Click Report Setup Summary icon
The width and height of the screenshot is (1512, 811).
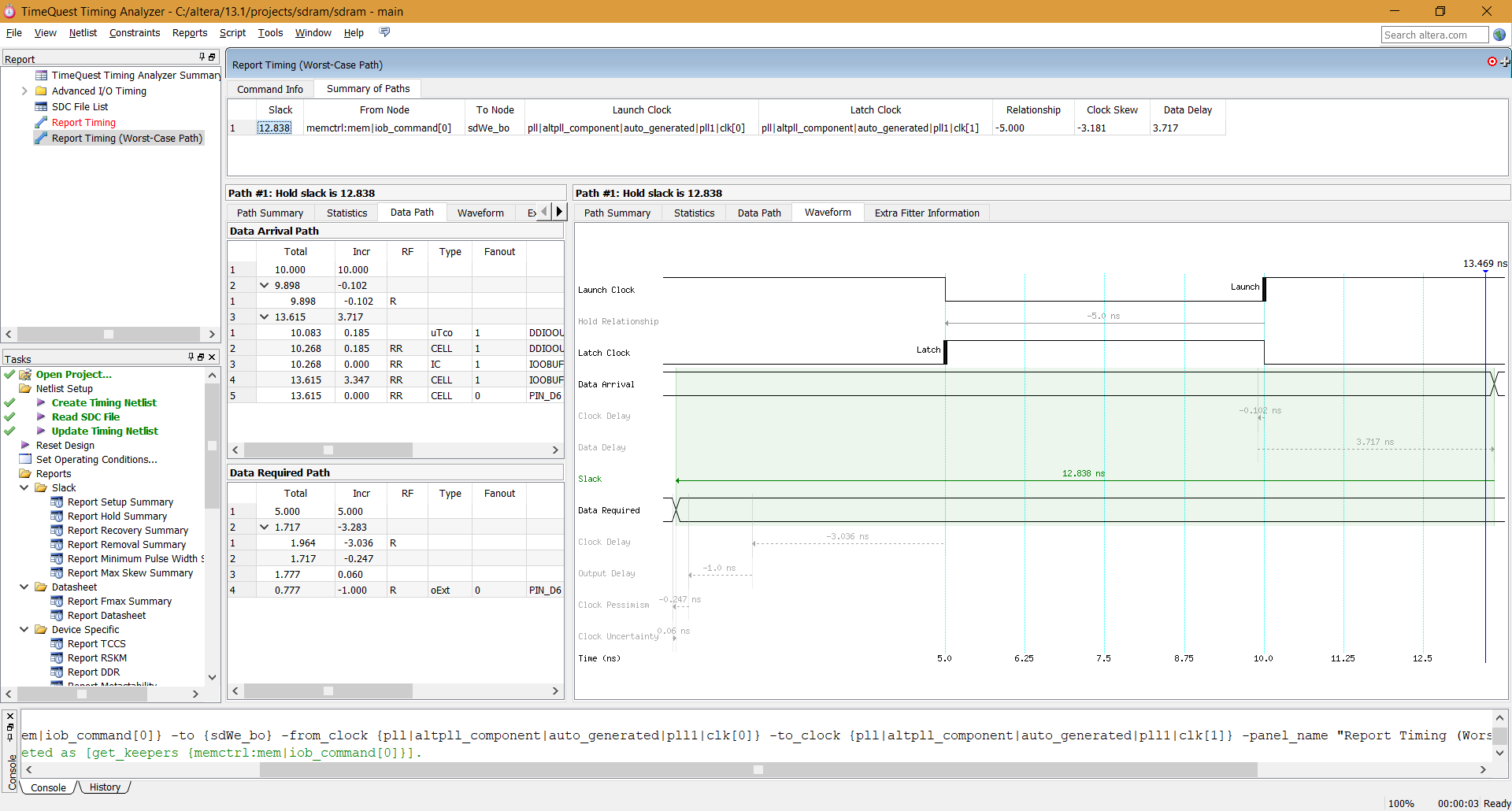57,502
